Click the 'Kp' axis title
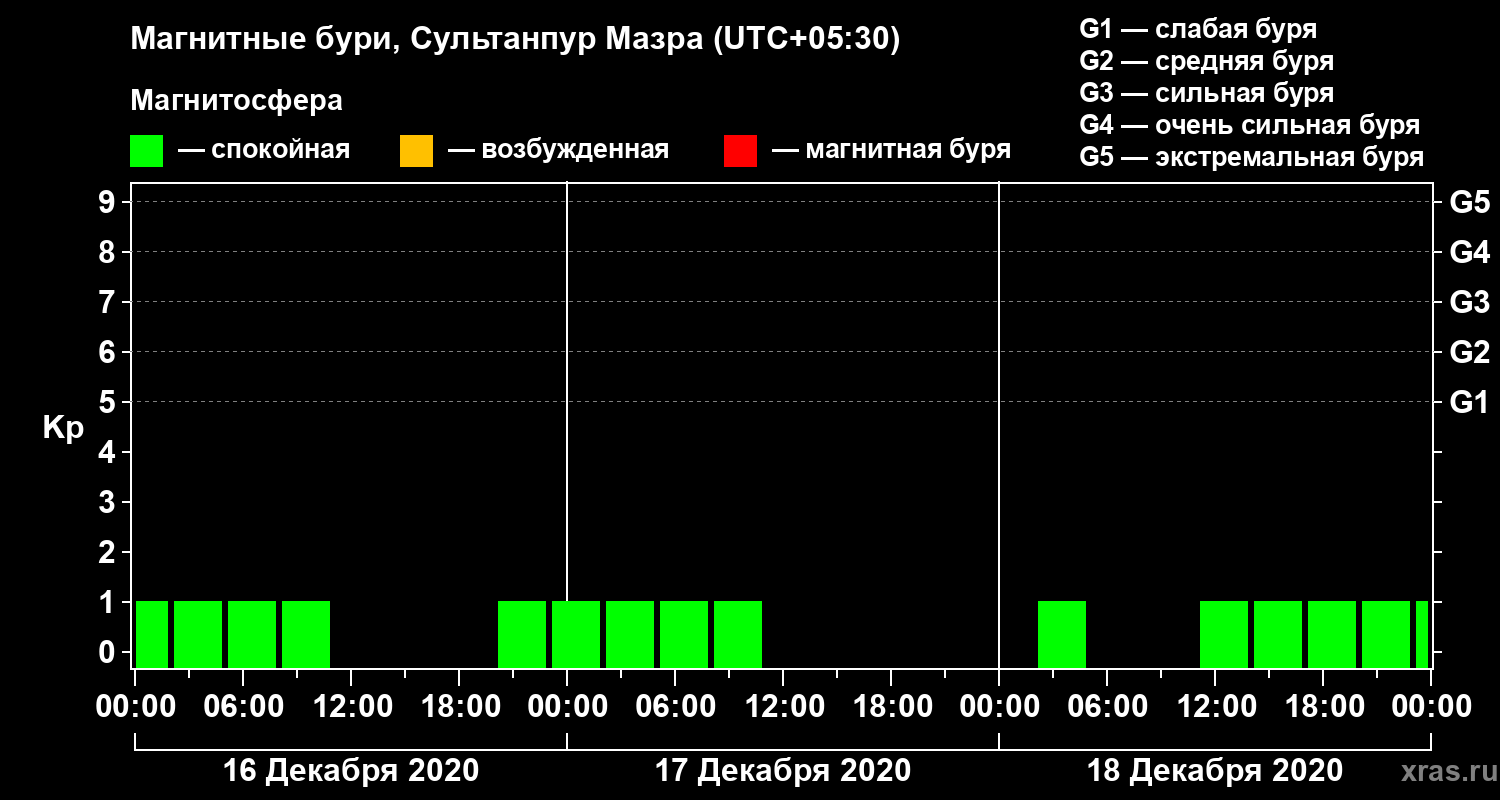Viewport: 1500px width, 800px height. [62, 427]
